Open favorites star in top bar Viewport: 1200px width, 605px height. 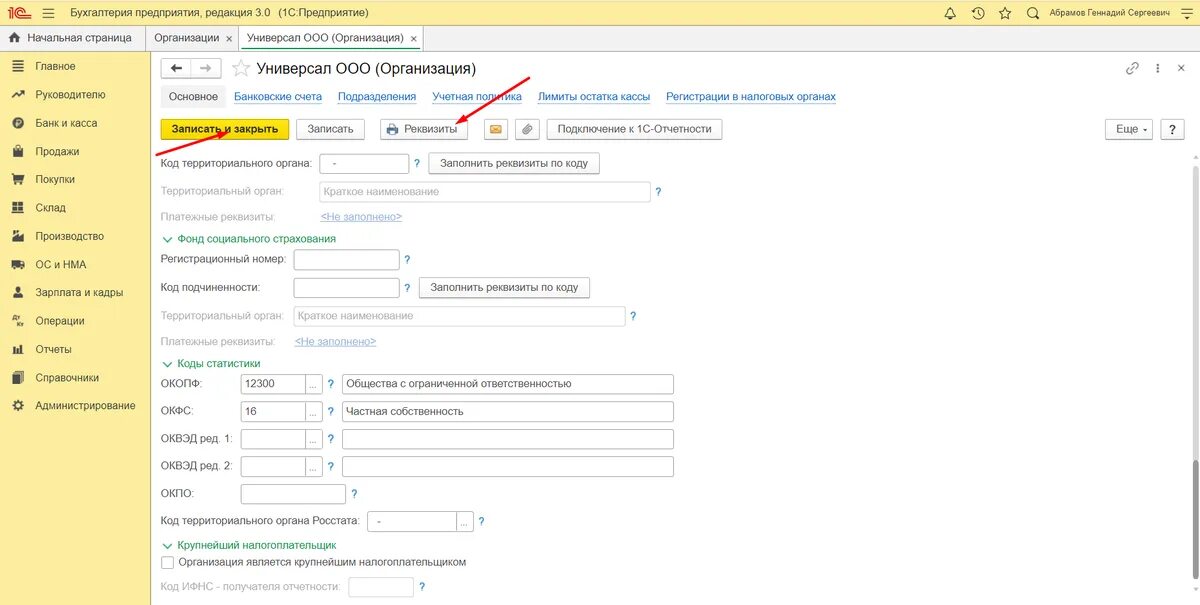pyautogui.click(x=1005, y=13)
